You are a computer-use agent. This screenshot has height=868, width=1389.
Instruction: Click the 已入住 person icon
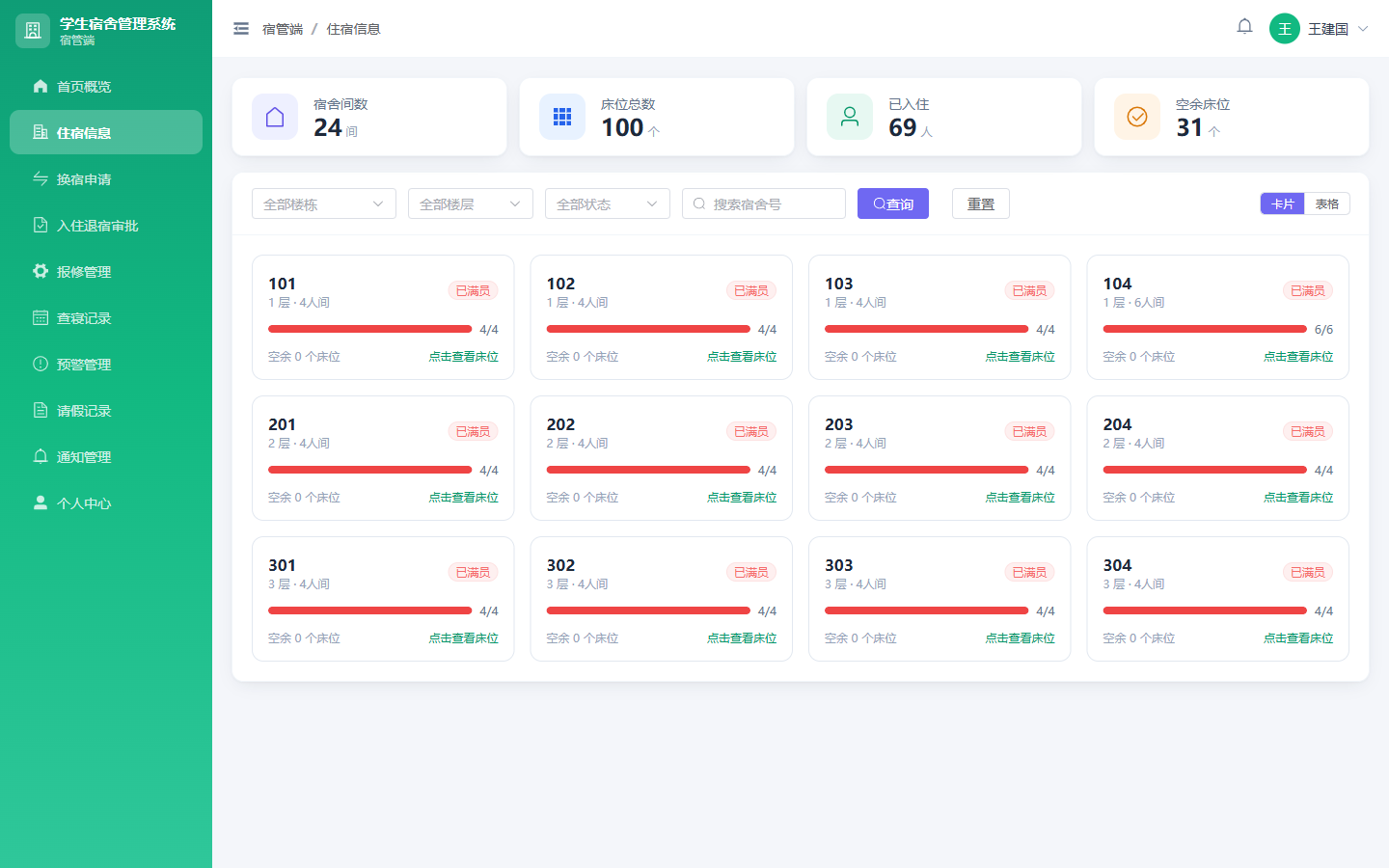click(x=850, y=117)
